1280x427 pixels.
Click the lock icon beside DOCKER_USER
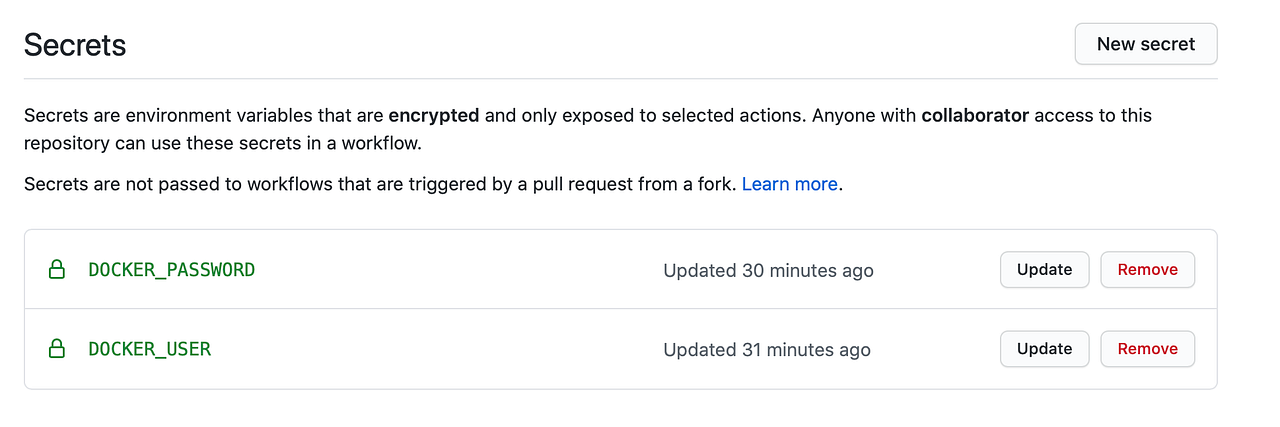point(57,349)
